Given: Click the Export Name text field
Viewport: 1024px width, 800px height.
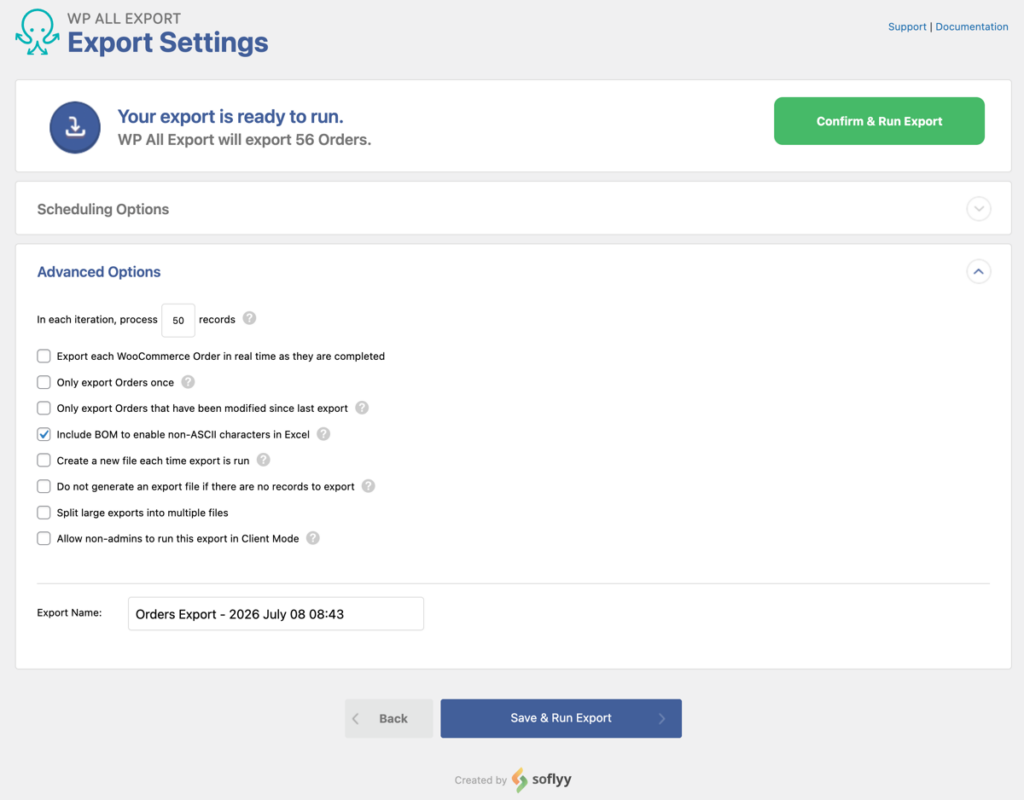Looking at the screenshot, I should click(x=276, y=614).
